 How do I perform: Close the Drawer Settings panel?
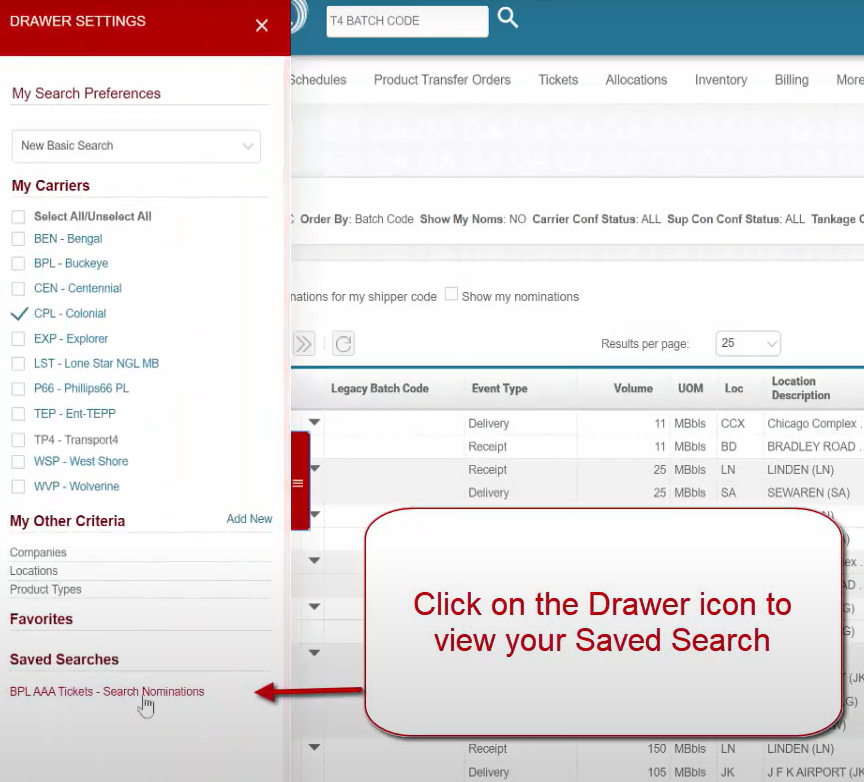[x=262, y=26]
